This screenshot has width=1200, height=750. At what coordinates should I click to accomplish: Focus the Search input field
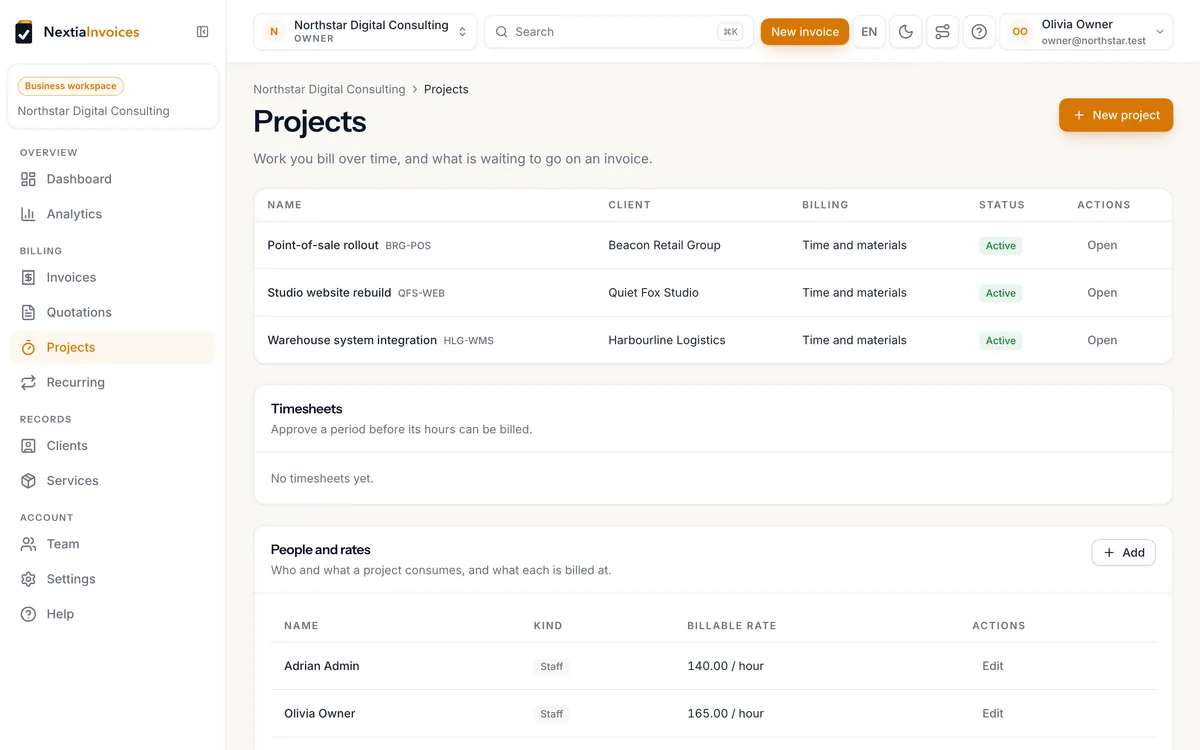pyautogui.click(x=618, y=32)
